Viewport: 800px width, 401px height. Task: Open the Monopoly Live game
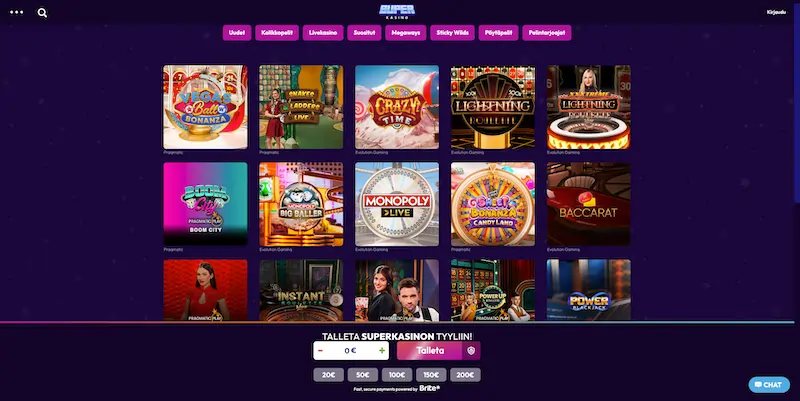click(x=397, y=204)
